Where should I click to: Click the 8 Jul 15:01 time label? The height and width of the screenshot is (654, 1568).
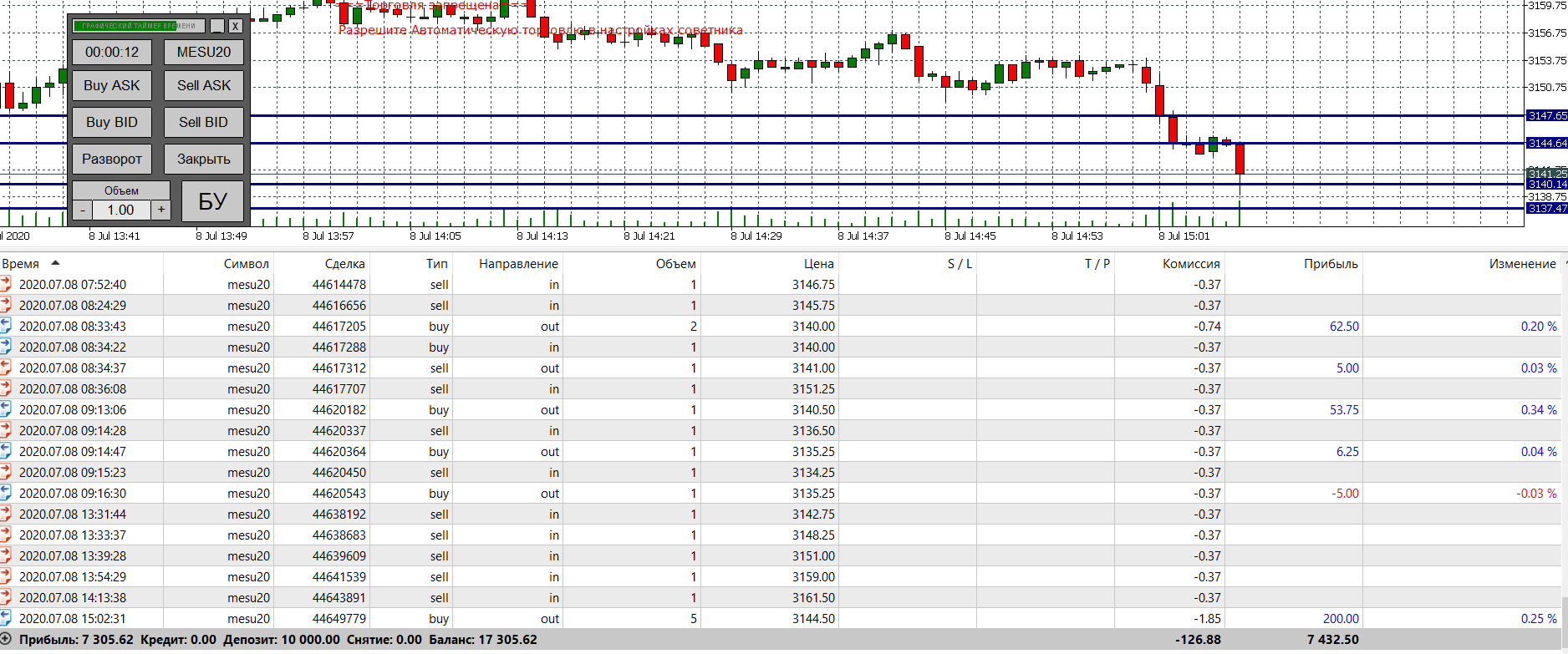(x=1184, y=236)
